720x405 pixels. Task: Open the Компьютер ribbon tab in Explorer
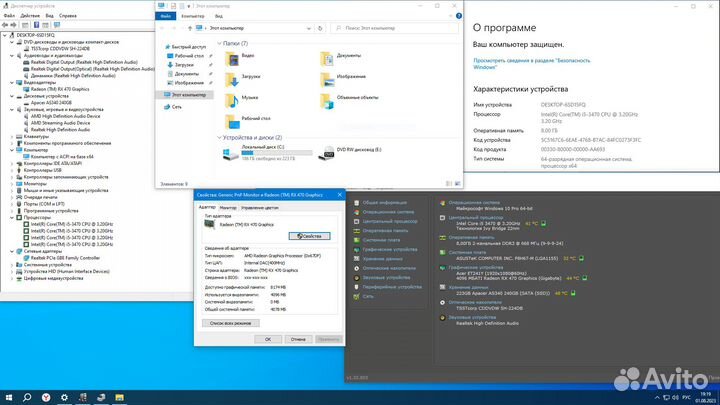(193, 16)
